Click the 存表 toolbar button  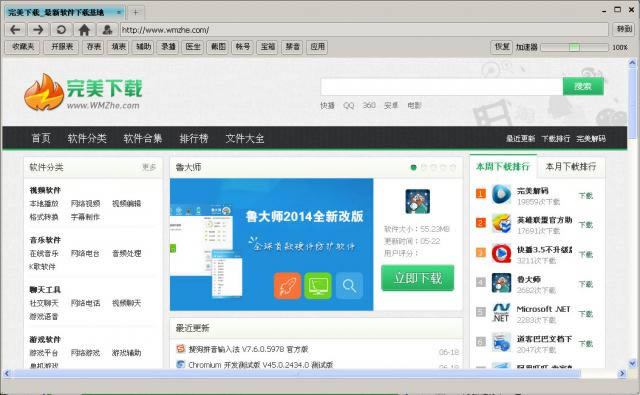click(93, 47)
